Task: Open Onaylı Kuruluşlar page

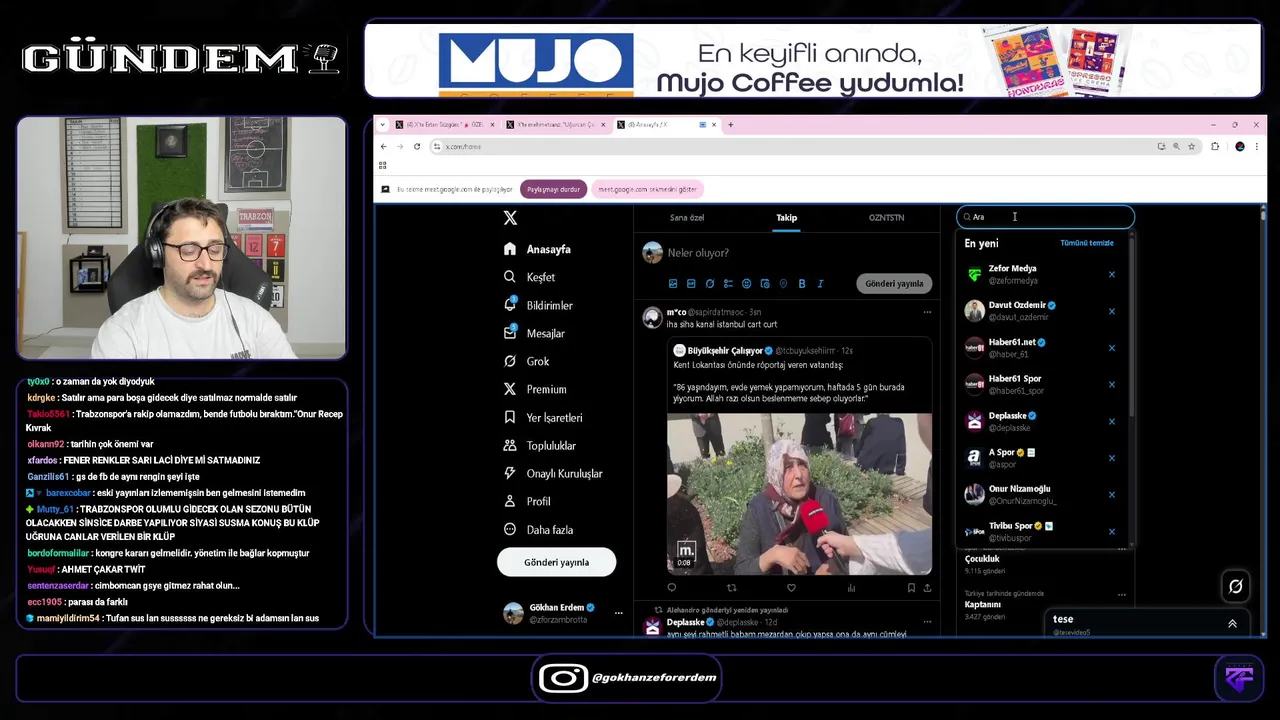Action: click(x=553, y=473)
